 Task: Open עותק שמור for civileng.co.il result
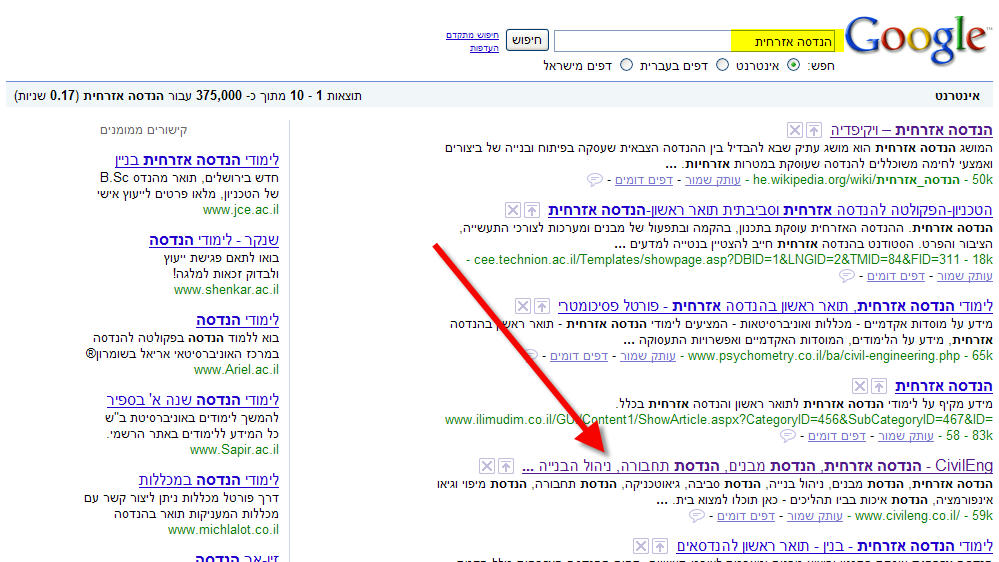tap(814, 516)
